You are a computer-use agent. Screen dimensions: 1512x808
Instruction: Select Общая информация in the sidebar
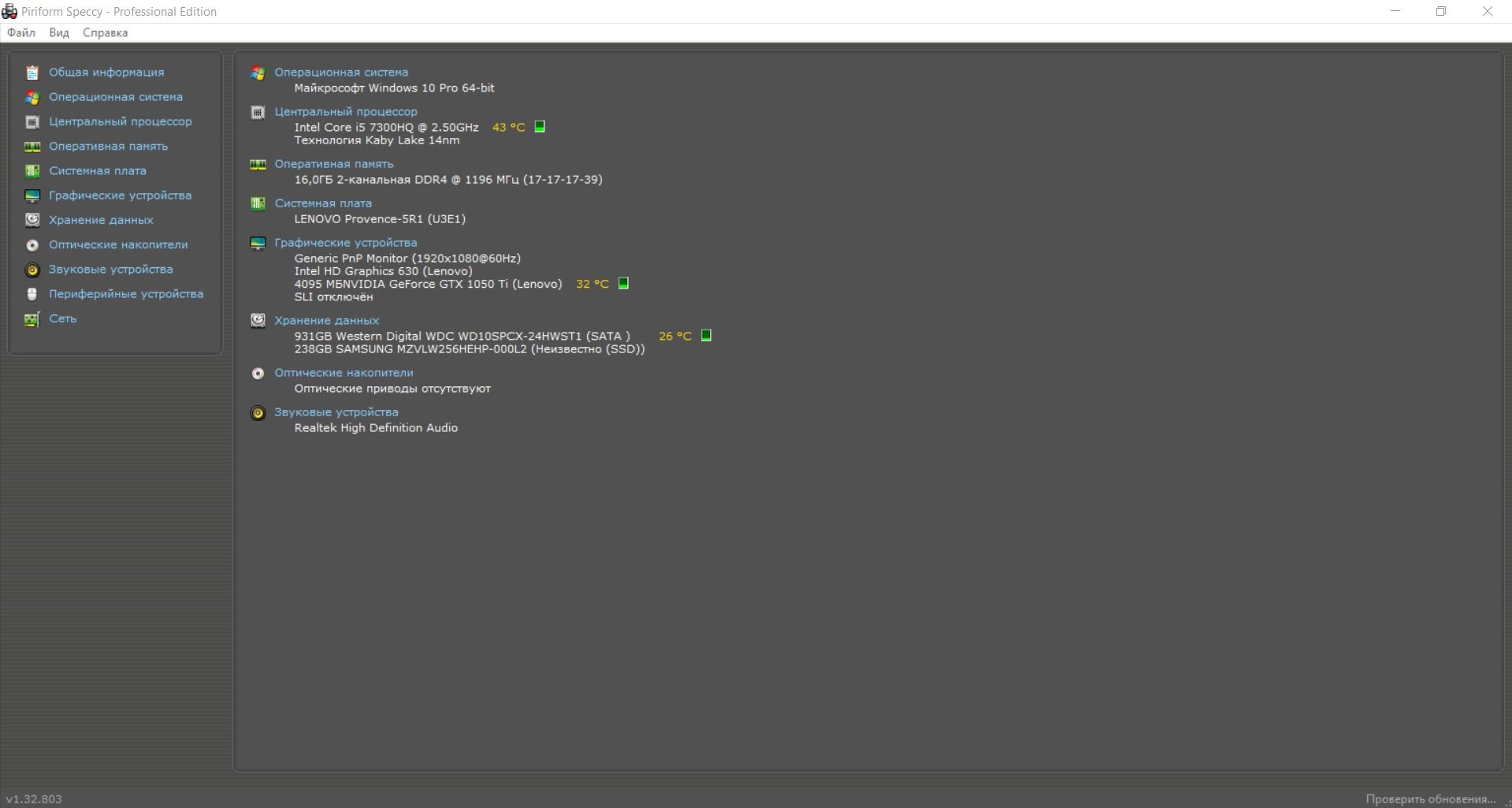106,73
